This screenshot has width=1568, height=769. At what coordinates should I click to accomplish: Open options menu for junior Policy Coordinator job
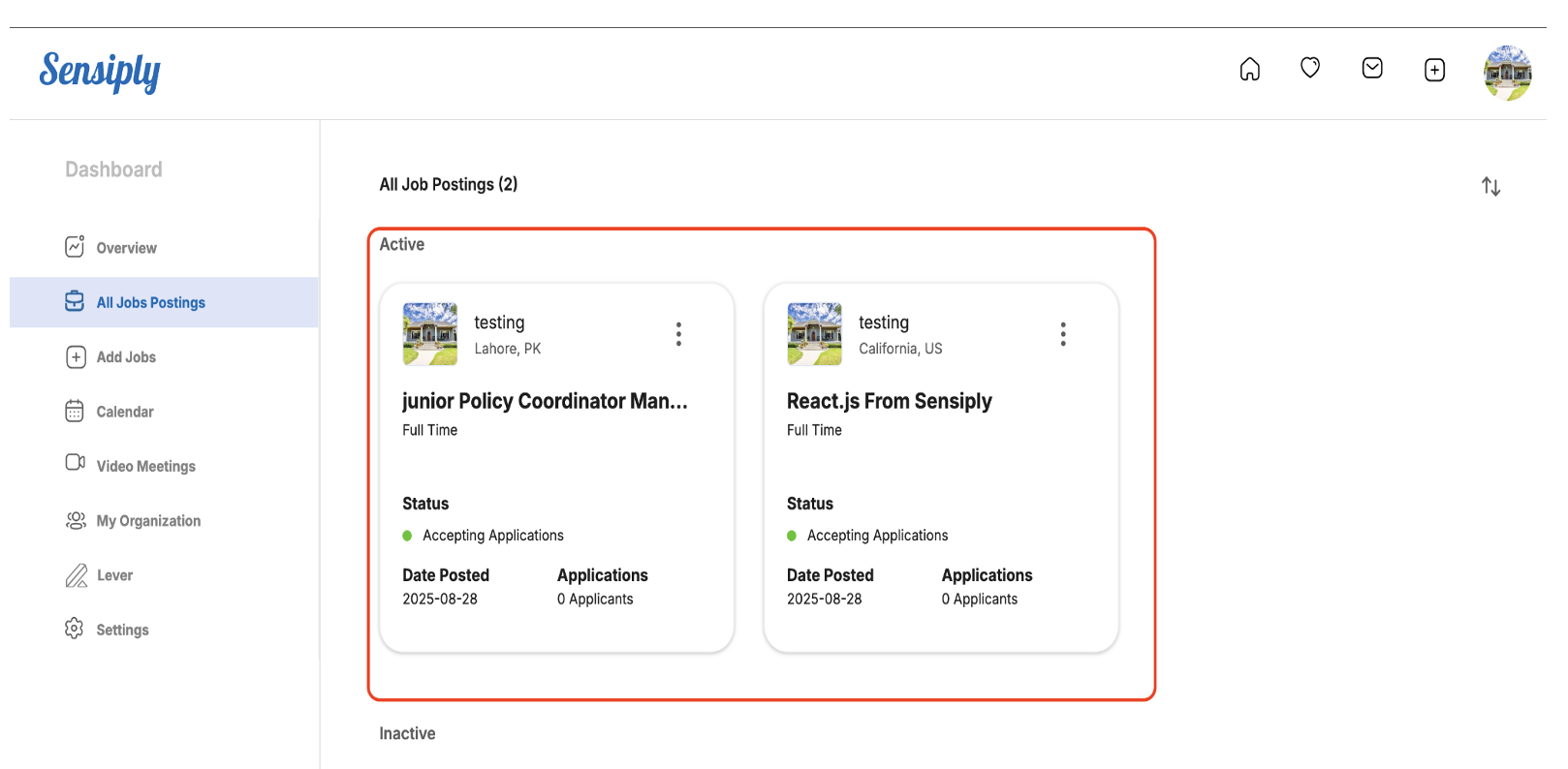[678, 334]
